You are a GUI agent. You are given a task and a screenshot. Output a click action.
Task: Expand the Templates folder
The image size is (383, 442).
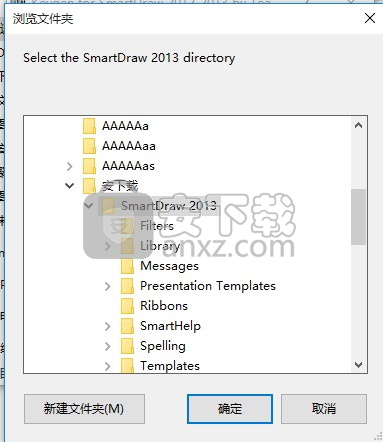(x=108, y=366)
